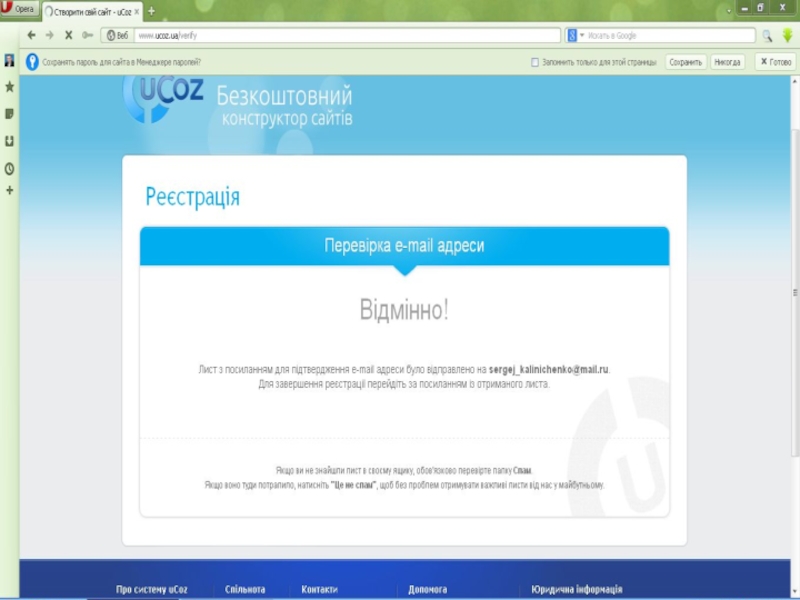This screenshot has height=600, width=800.
Task: Open Юридична інформація footer link
Action: [x=577, y=589]
